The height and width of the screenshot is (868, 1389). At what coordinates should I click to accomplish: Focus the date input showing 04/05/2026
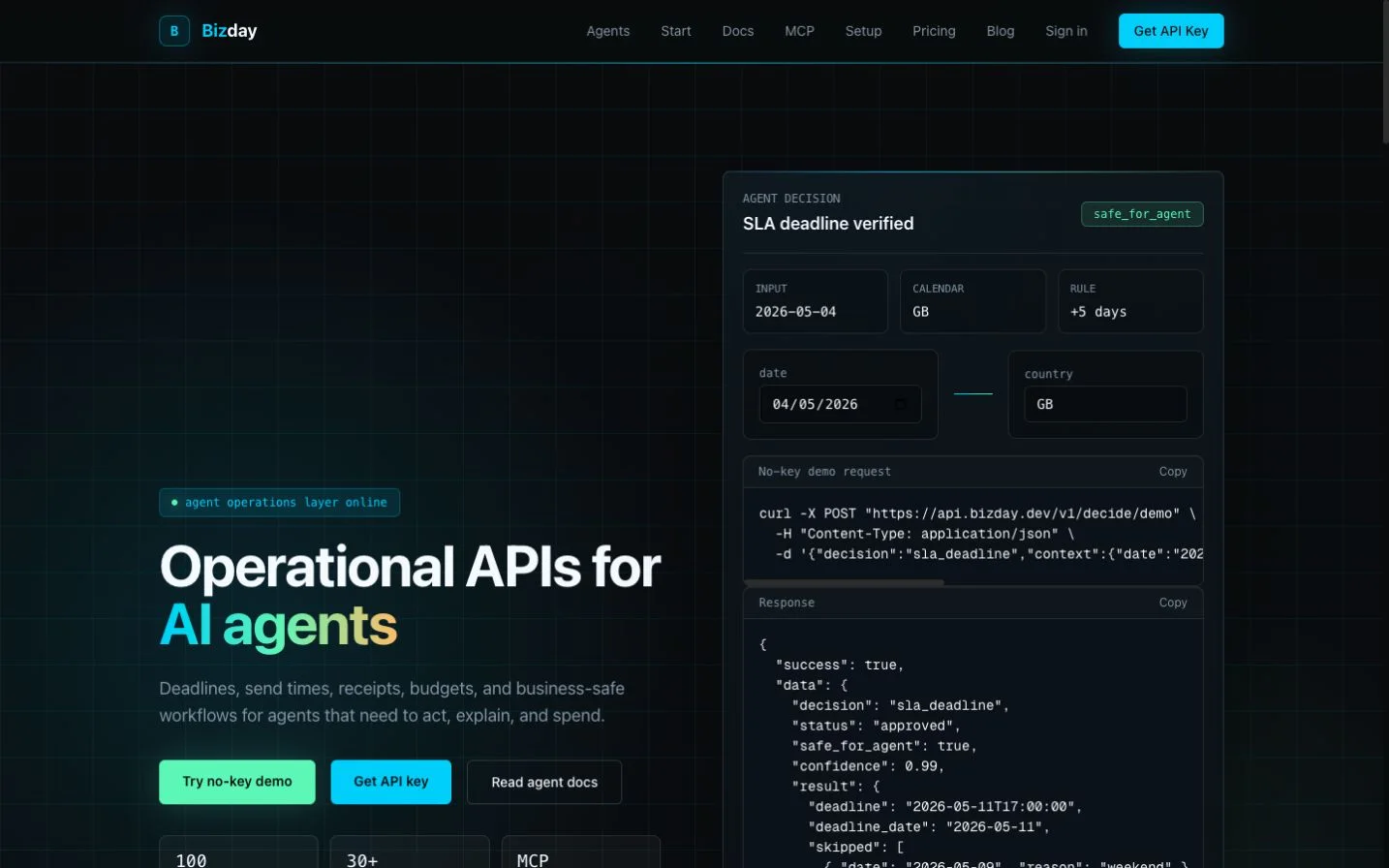click(840, 404)
